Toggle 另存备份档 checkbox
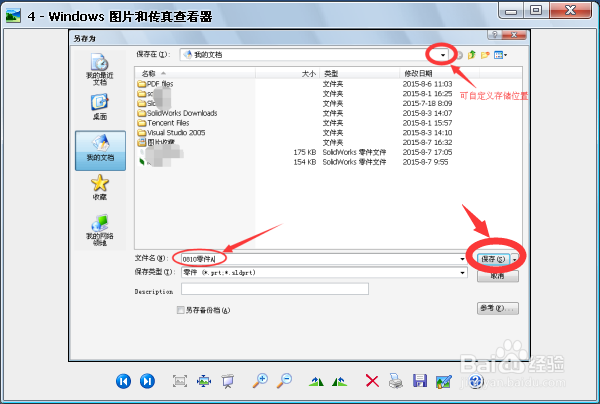The height and width of the screenshot is (404, 600). pos(180,310)
